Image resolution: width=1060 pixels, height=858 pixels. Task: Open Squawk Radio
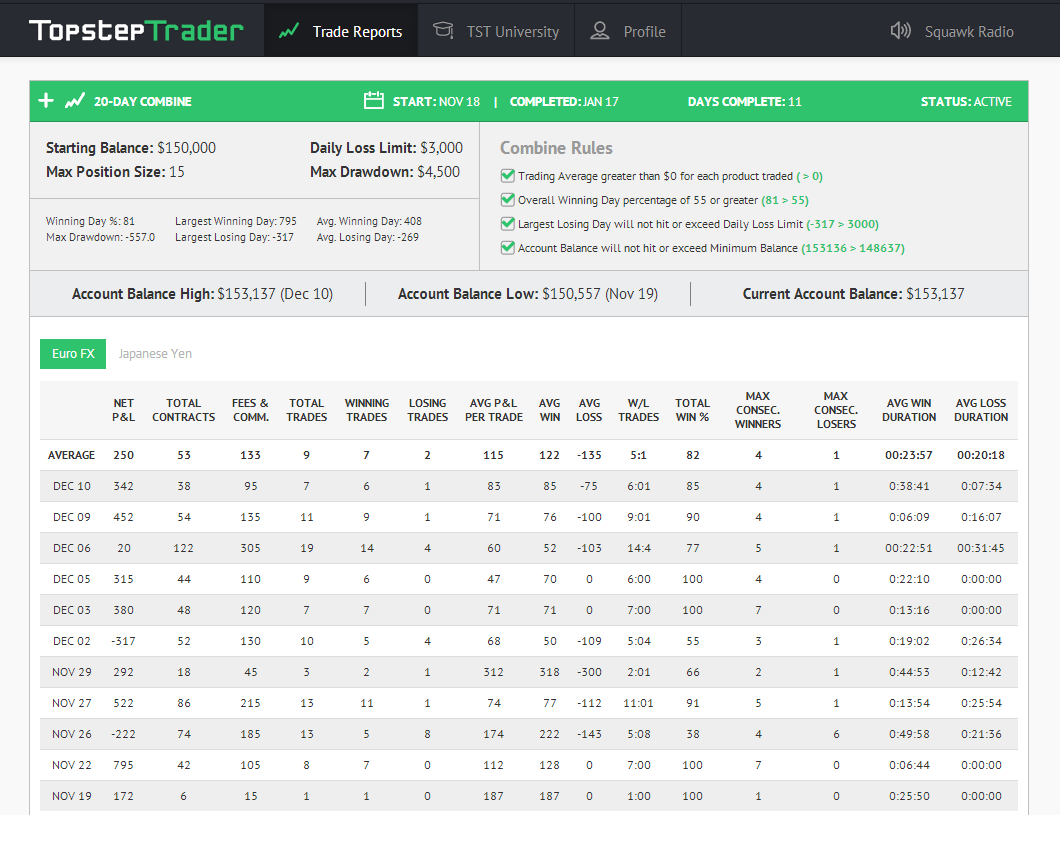click(x=952, y=31)
